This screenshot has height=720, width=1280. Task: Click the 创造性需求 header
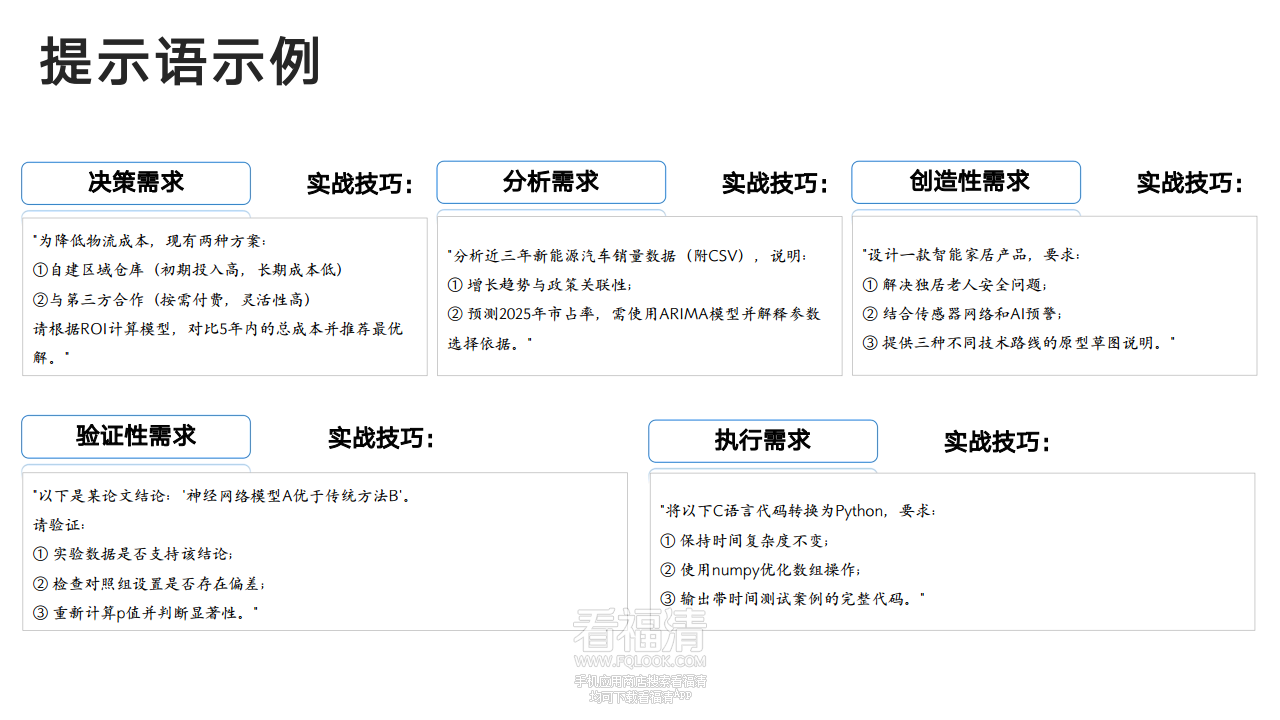pos(966,182)
